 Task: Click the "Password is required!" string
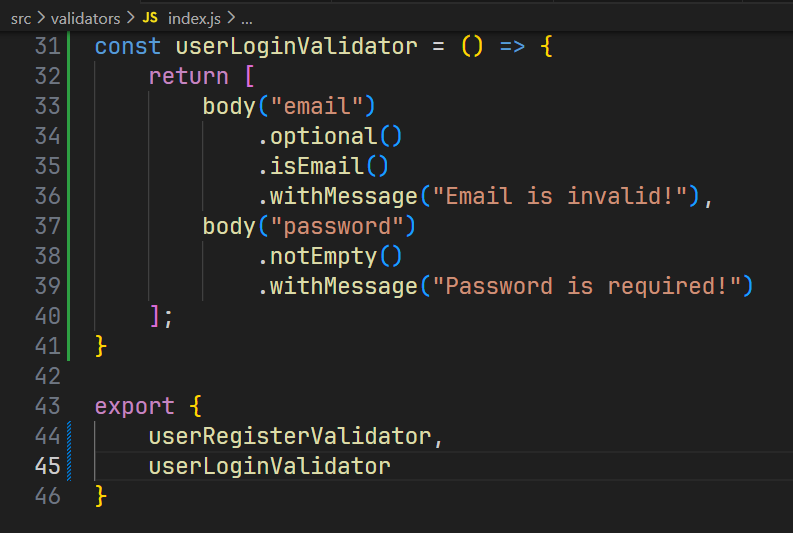[587, 287]
